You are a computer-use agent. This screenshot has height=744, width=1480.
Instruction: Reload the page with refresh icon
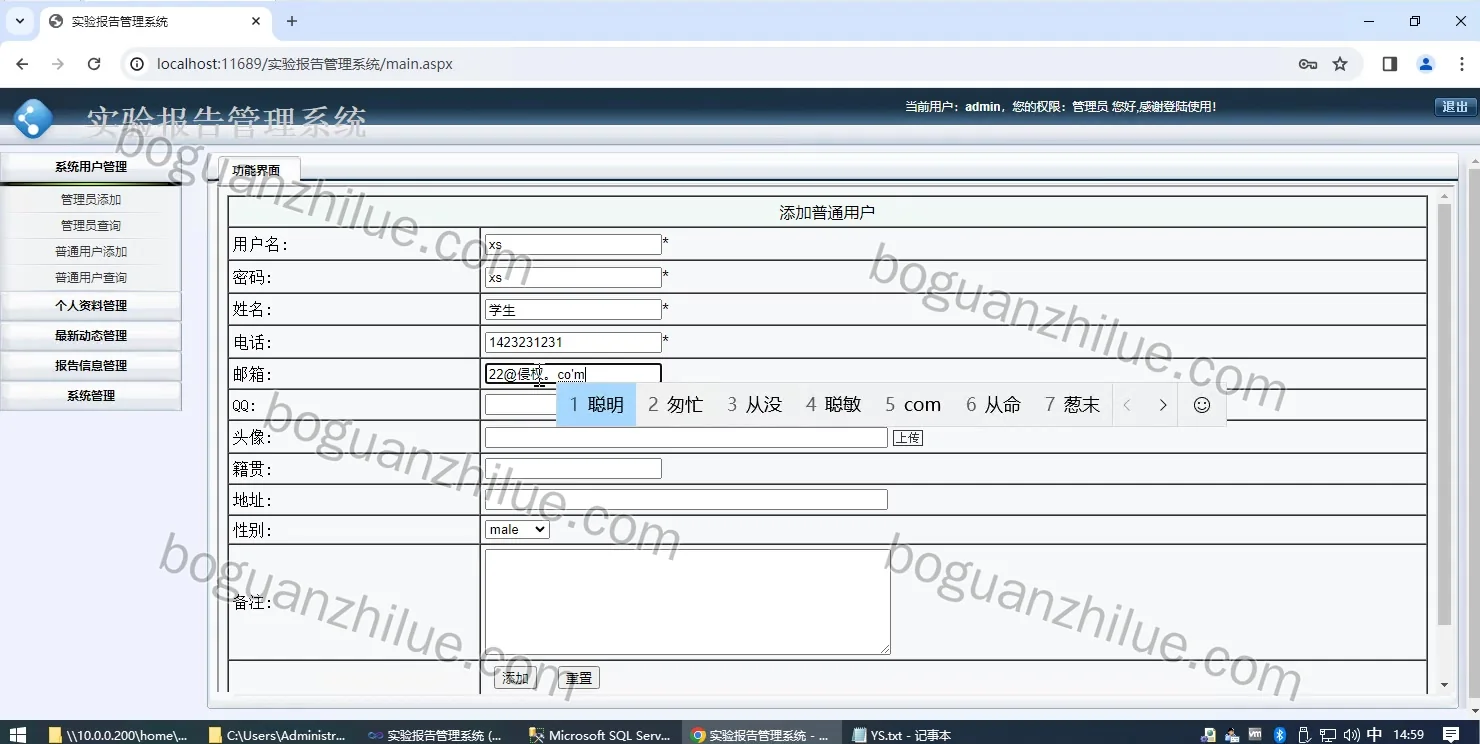94,64
